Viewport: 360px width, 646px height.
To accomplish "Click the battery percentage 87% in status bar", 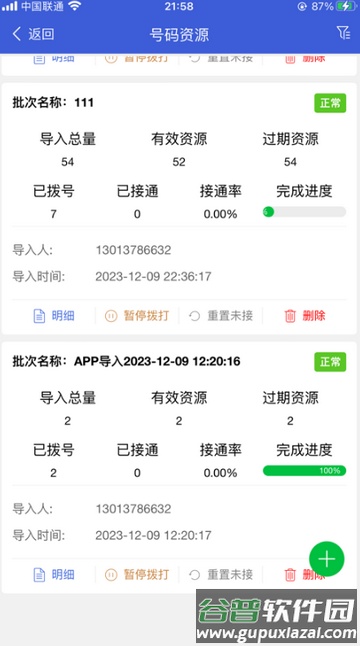I will tap(323, 6).
